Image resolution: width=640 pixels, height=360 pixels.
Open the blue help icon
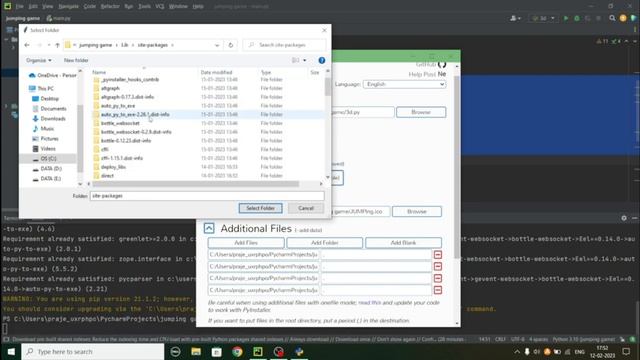point(322,60)
